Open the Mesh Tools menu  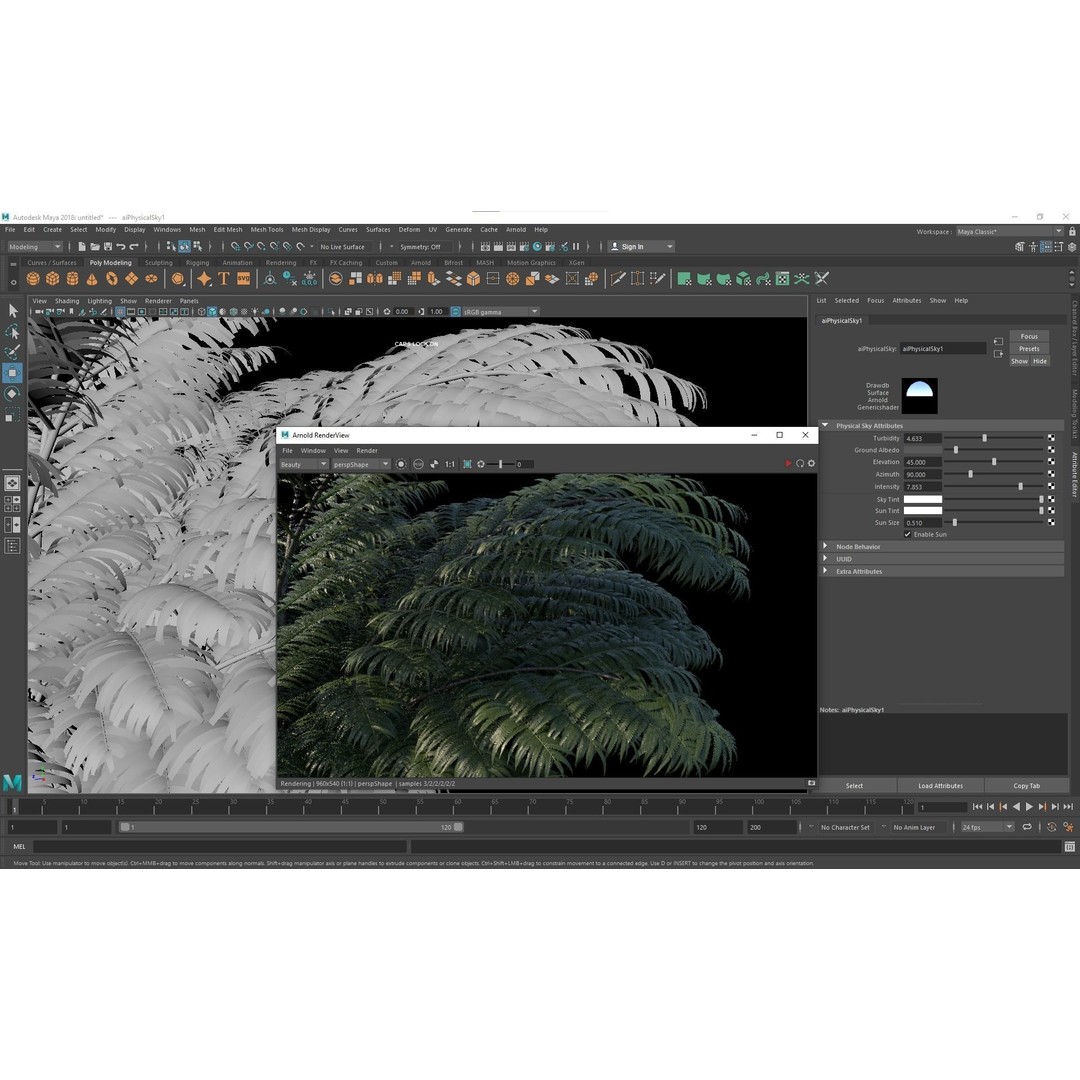(267, 230)
